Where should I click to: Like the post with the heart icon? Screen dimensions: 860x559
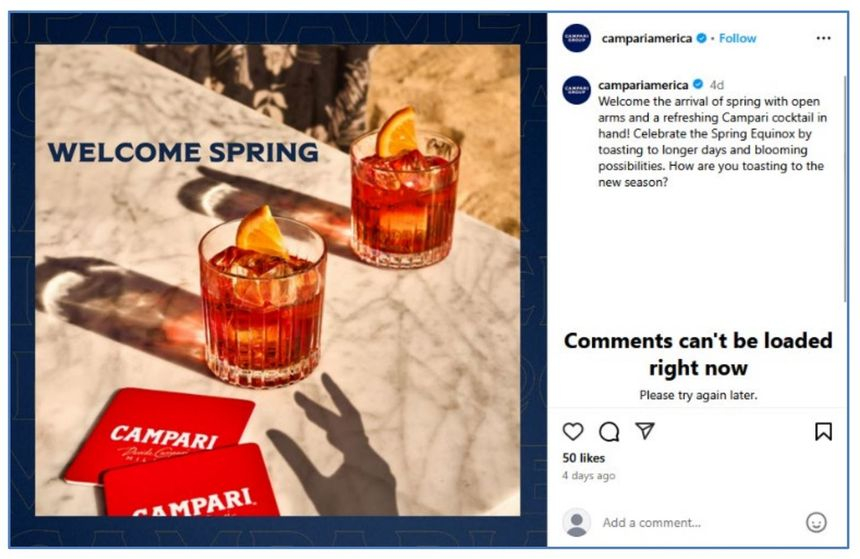point(573,432)
